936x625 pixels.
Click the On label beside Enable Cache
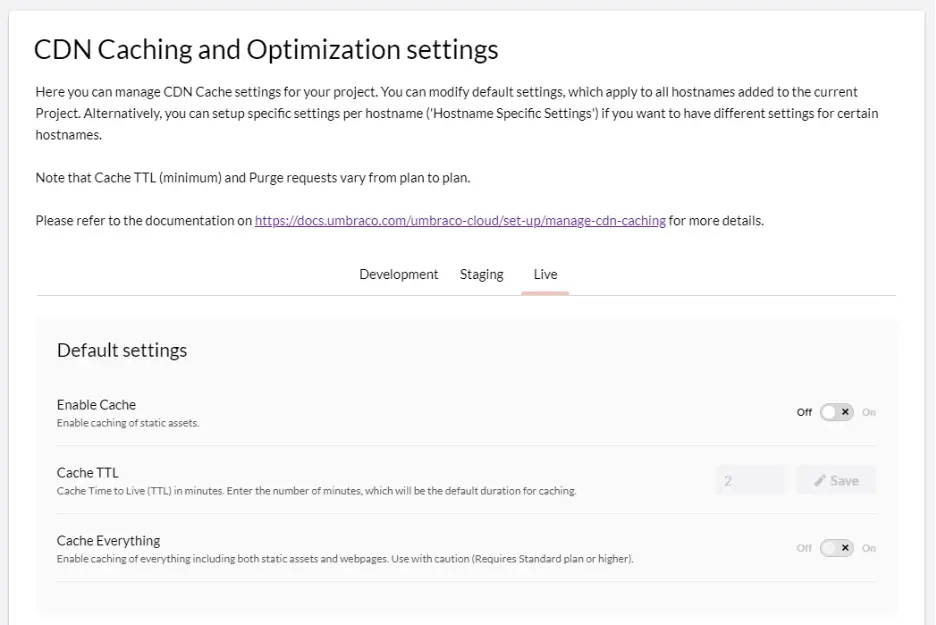pos(869,412)
